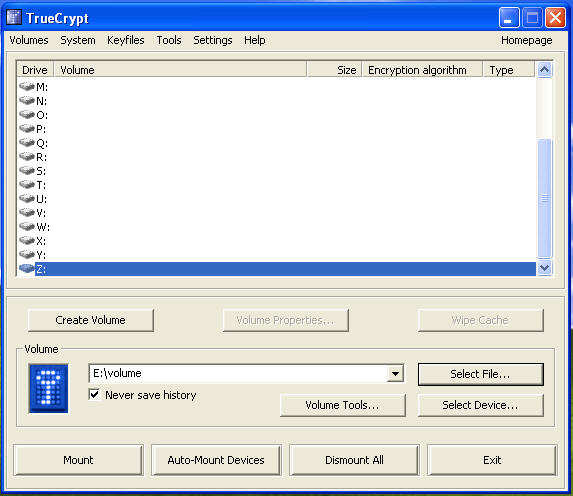Click the drive icon next to W:
This screenshot has width=573, height=496.
(26, 227)
